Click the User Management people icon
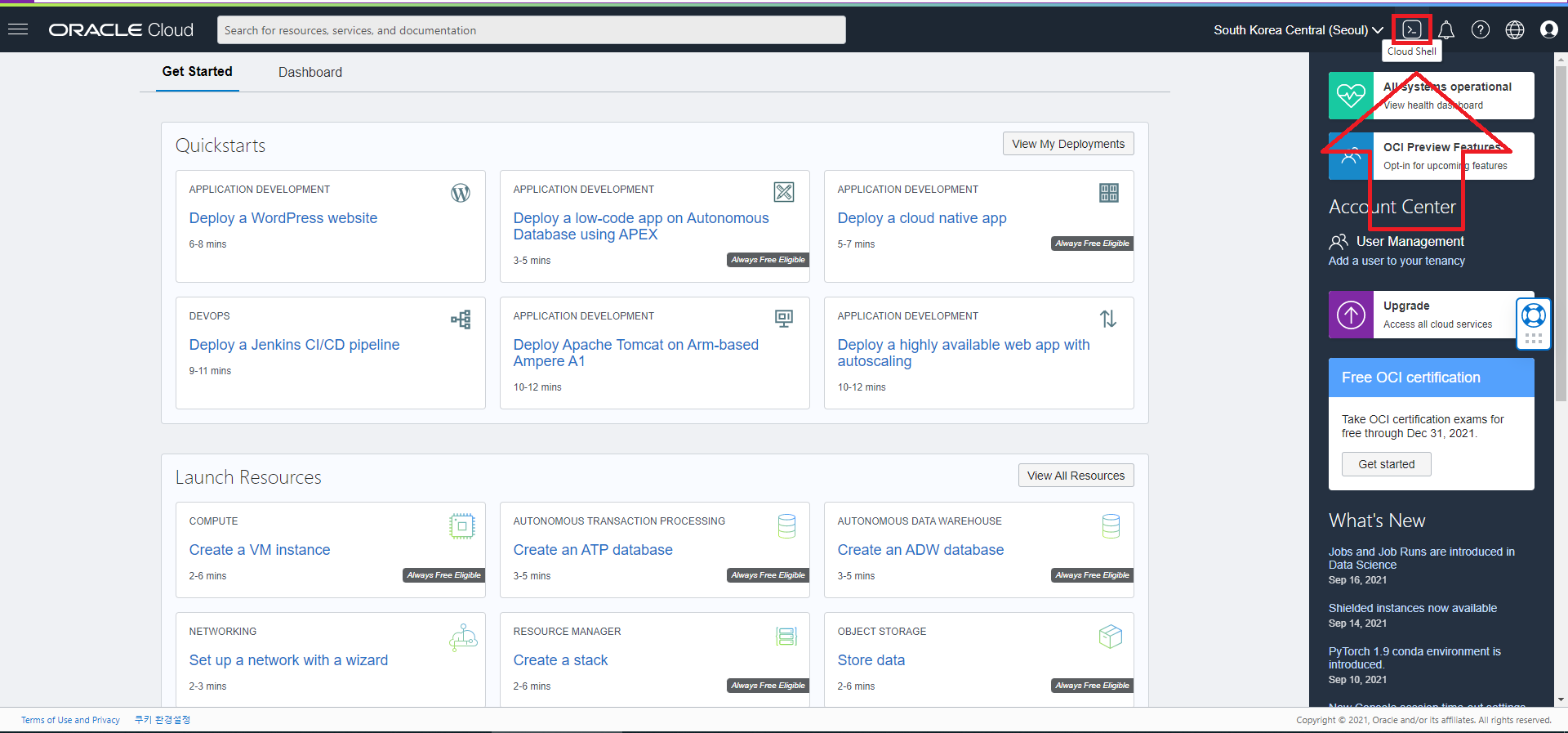This screenshot has height=733, width=1568. [1339, 242]
